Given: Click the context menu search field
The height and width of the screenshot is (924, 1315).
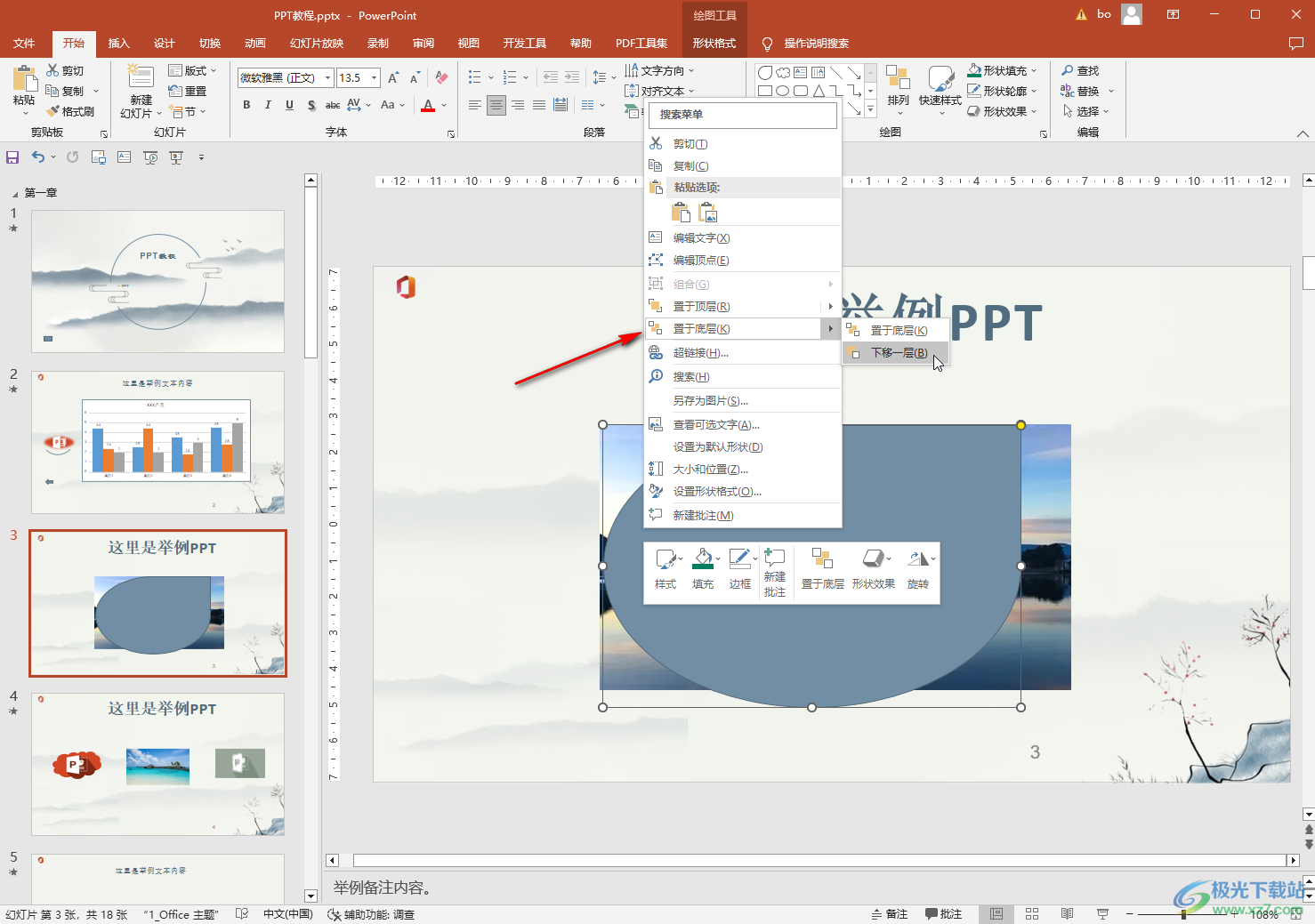Looking at the screenshot, I should (743, 115).
